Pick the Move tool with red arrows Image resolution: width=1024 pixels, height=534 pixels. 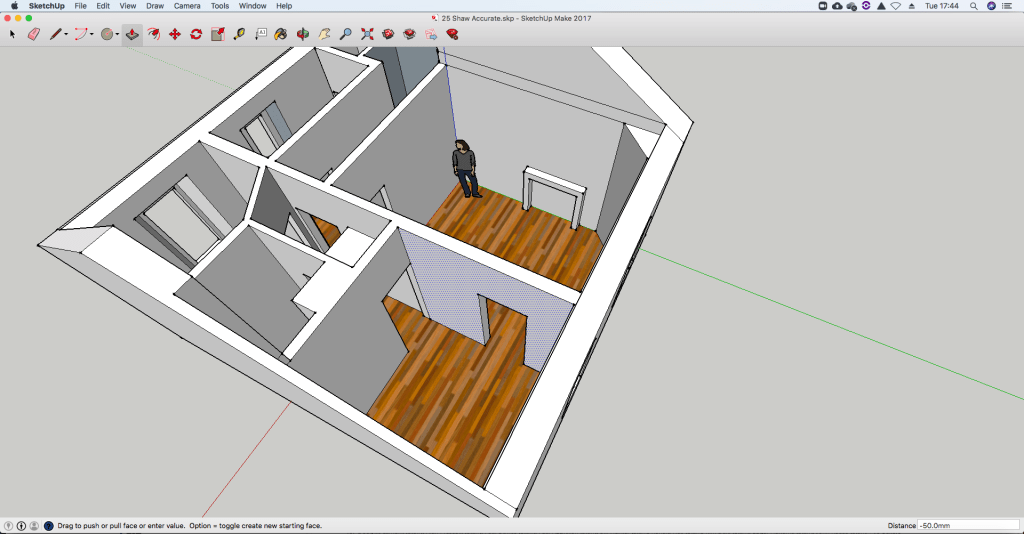(175, 34)
